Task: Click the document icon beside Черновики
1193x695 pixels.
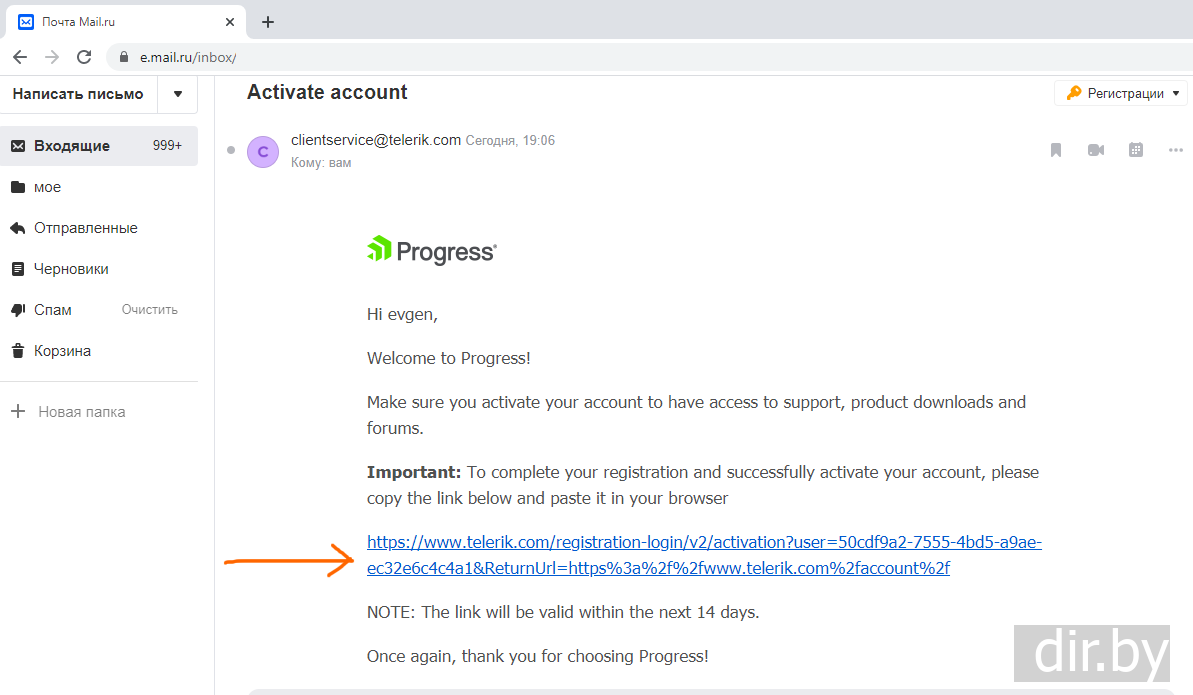Action: [18, 269]
